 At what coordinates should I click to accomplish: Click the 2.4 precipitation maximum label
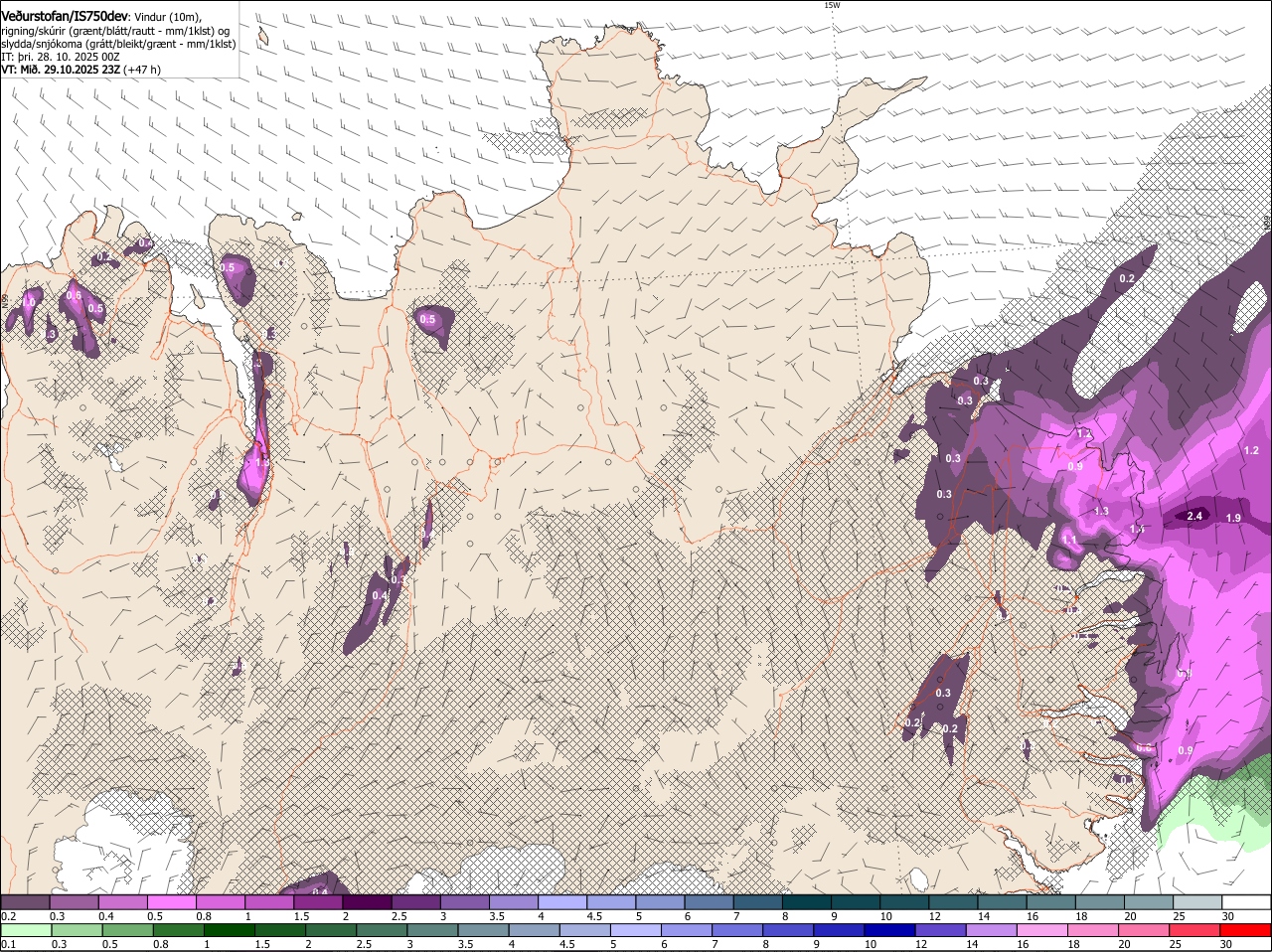(1195, 516)
